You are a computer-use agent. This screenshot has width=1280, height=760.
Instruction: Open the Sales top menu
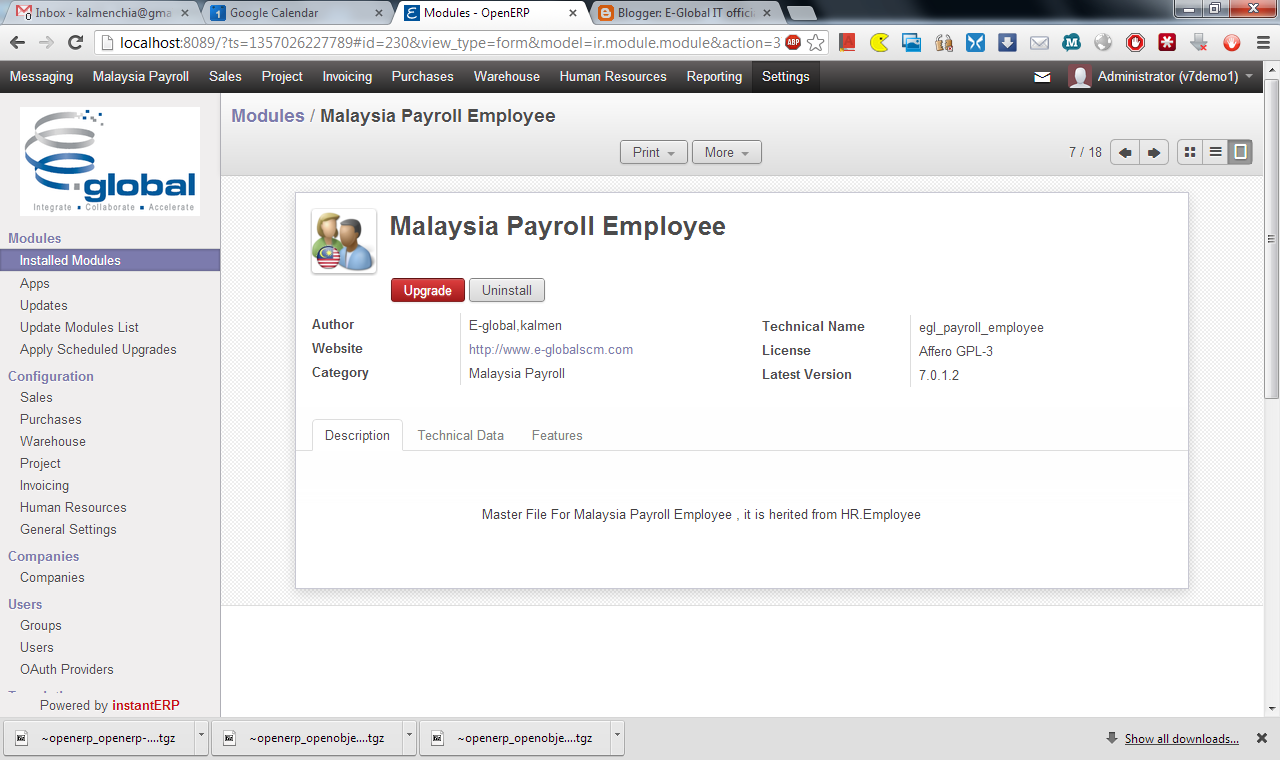click(x=225, y=77)
